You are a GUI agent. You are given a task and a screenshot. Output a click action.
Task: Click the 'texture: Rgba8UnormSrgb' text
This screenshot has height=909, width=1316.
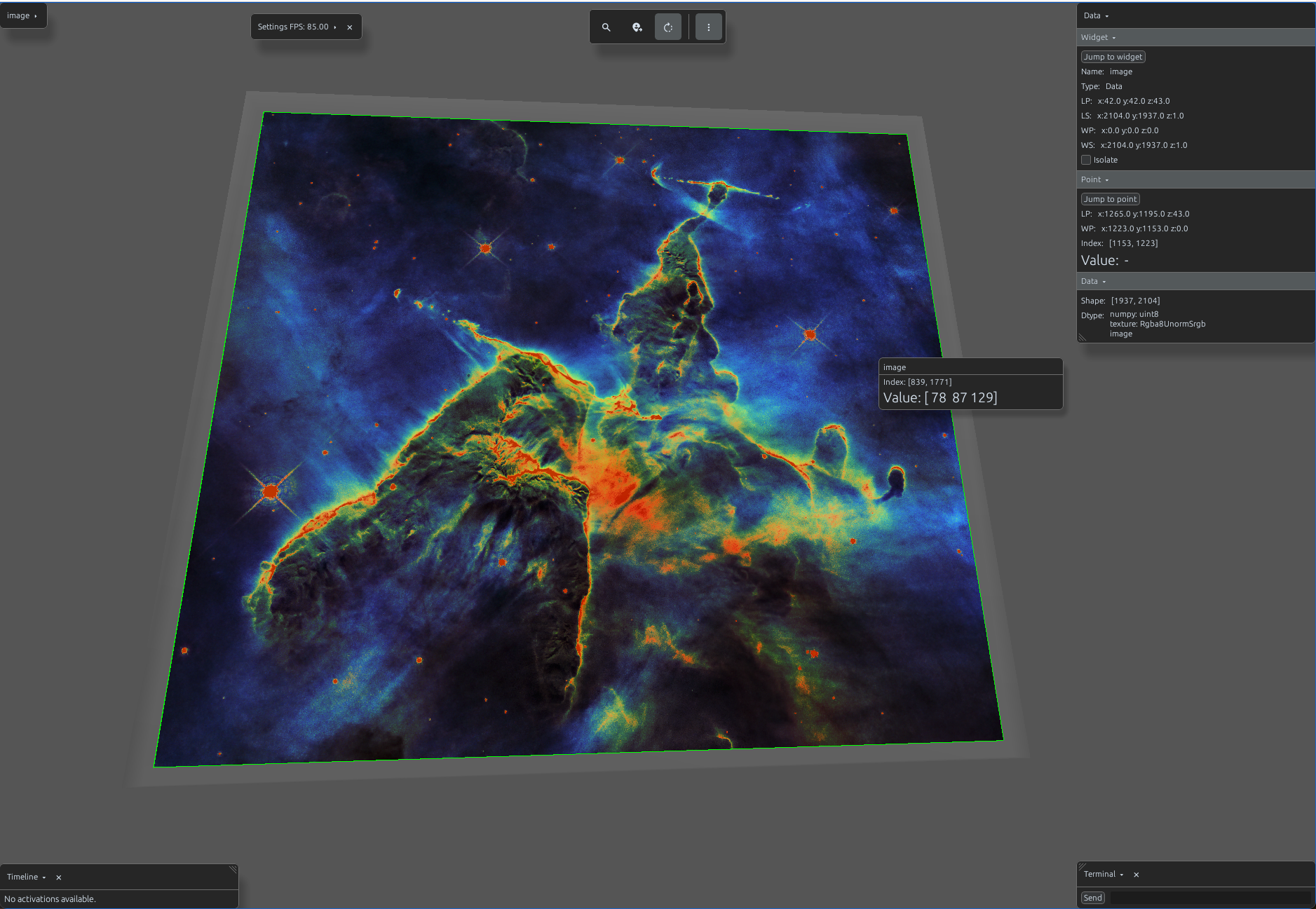coord(1158,324)
